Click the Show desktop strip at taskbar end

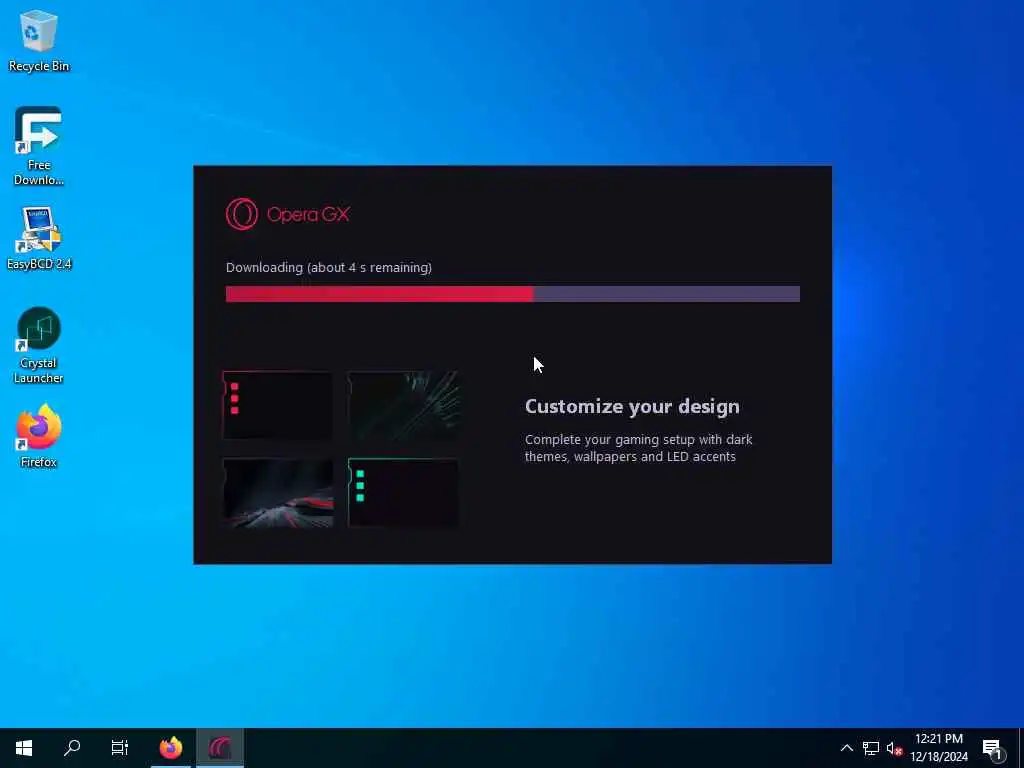(x=1021, y=748)
